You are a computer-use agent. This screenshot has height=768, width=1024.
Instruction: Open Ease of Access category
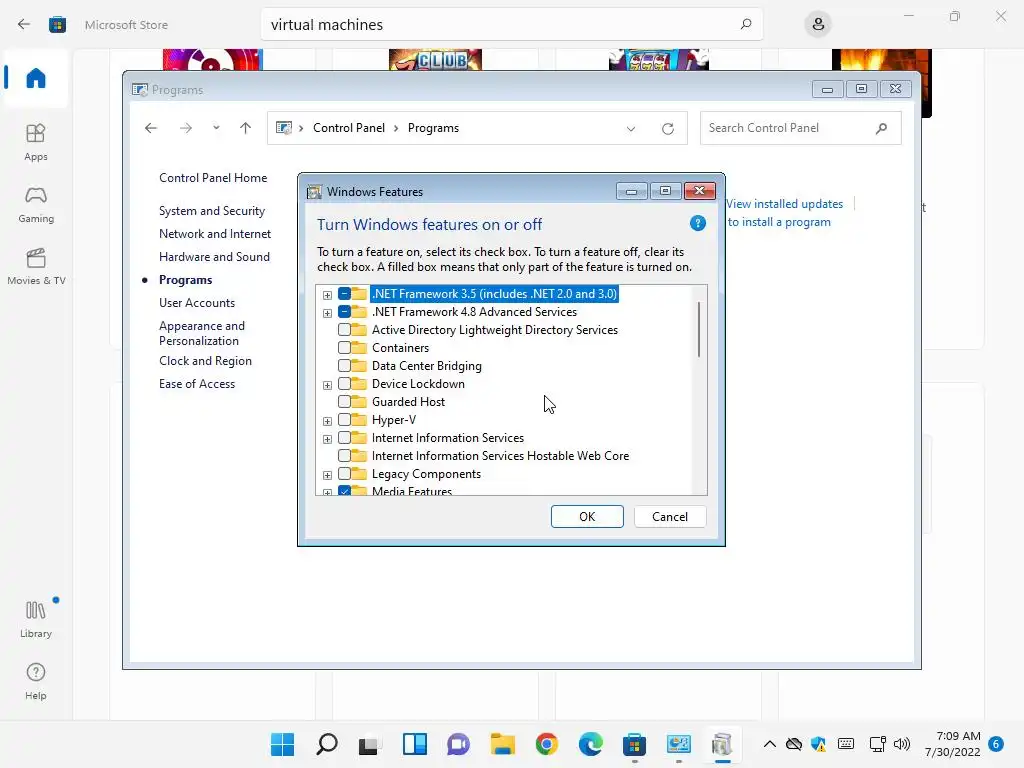[197, 384]
